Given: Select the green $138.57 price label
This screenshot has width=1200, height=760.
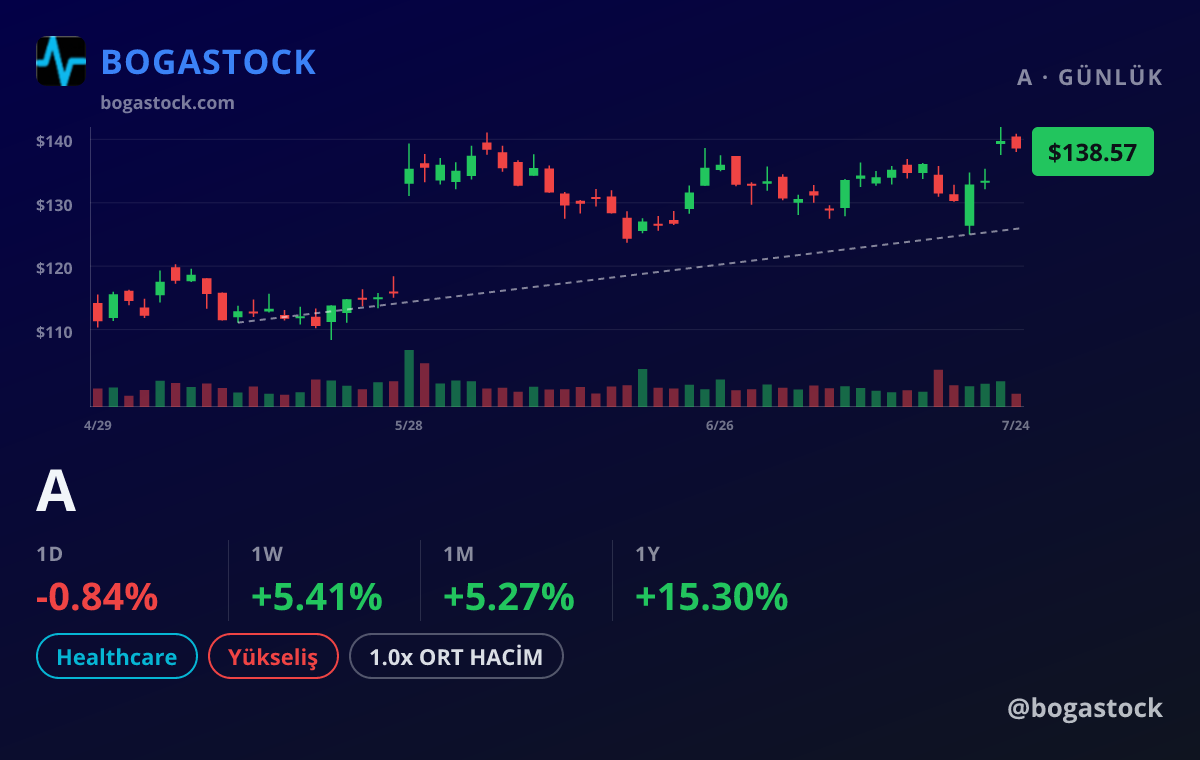Looking at the screenshot, I should (1092, 152).
